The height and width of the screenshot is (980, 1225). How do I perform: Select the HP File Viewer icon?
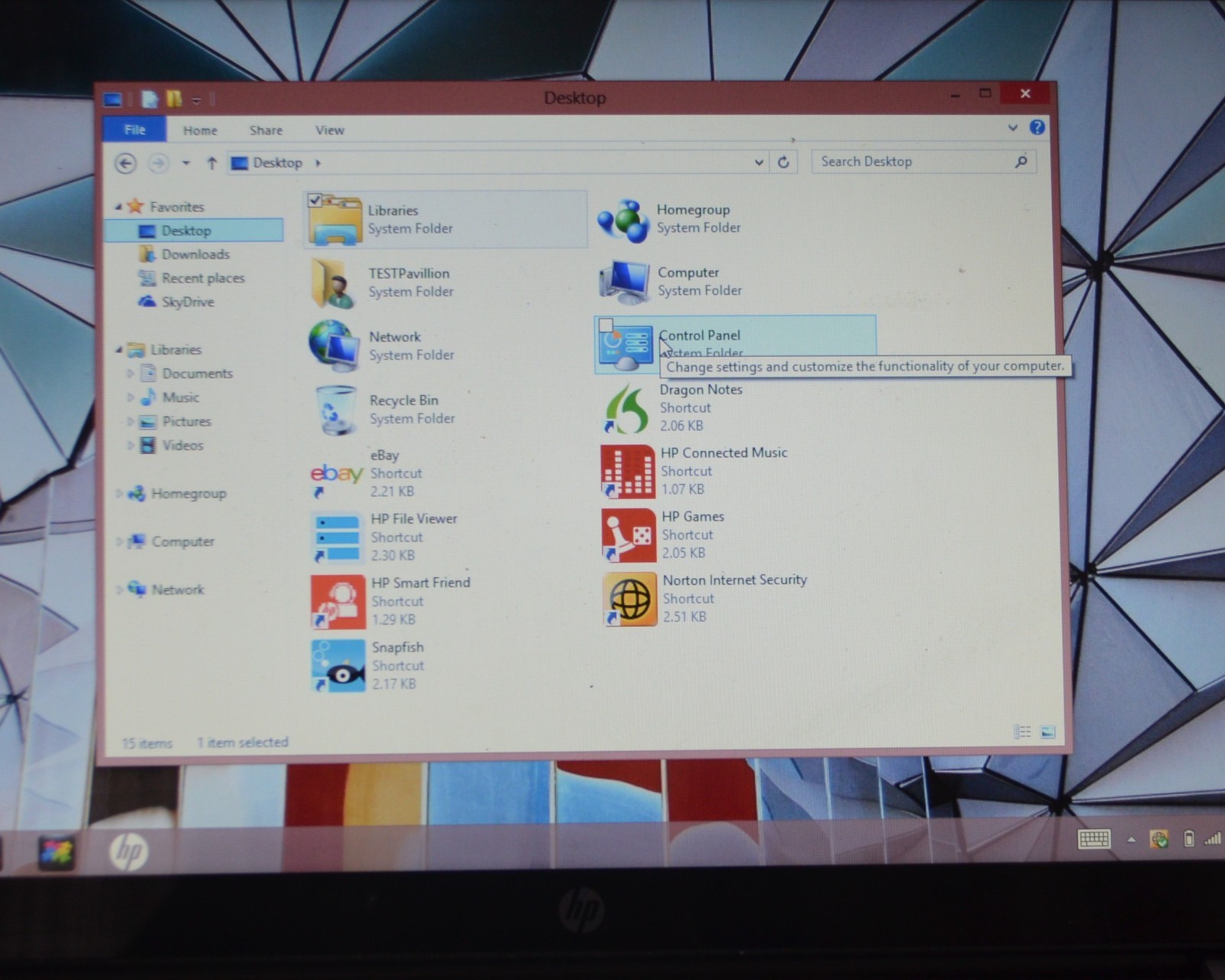(x=337, y=537)
